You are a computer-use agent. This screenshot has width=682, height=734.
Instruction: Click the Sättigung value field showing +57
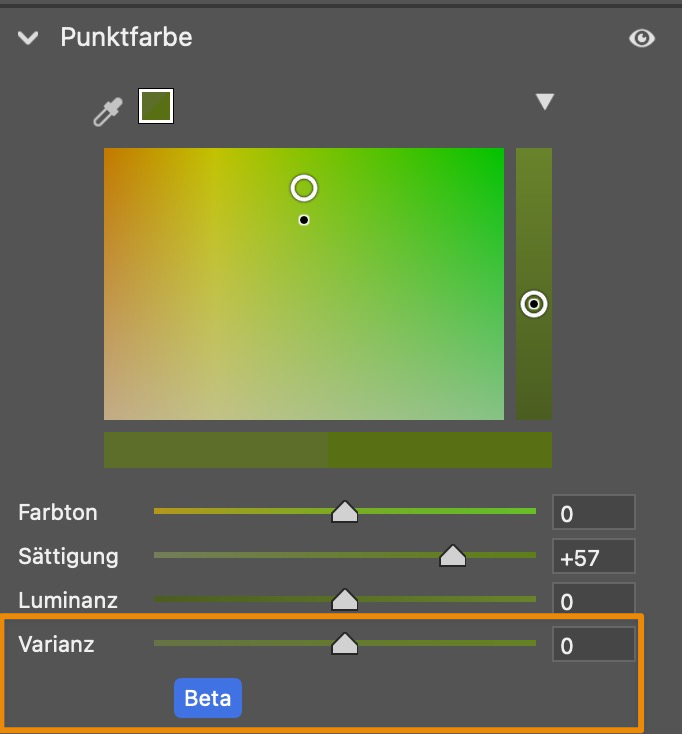click(593, 557)
